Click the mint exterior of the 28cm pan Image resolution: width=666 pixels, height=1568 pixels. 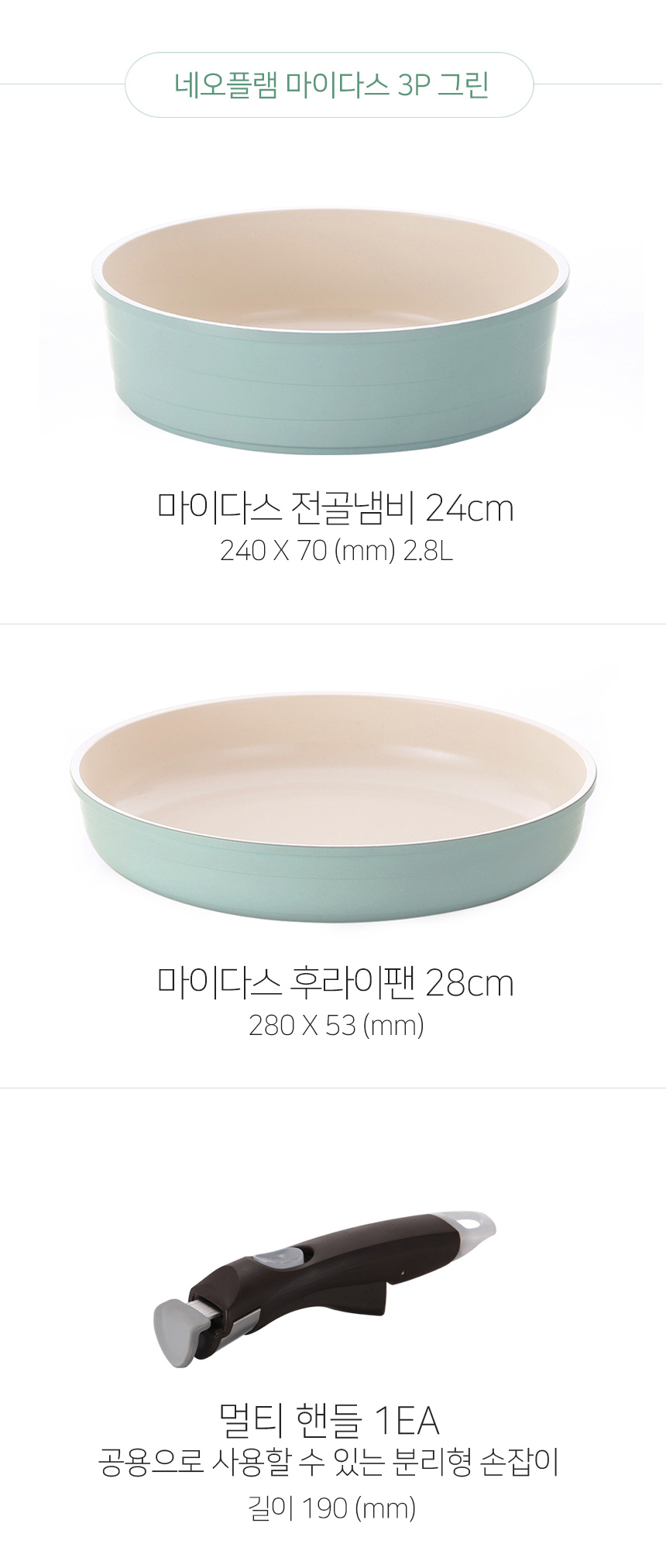333,875
